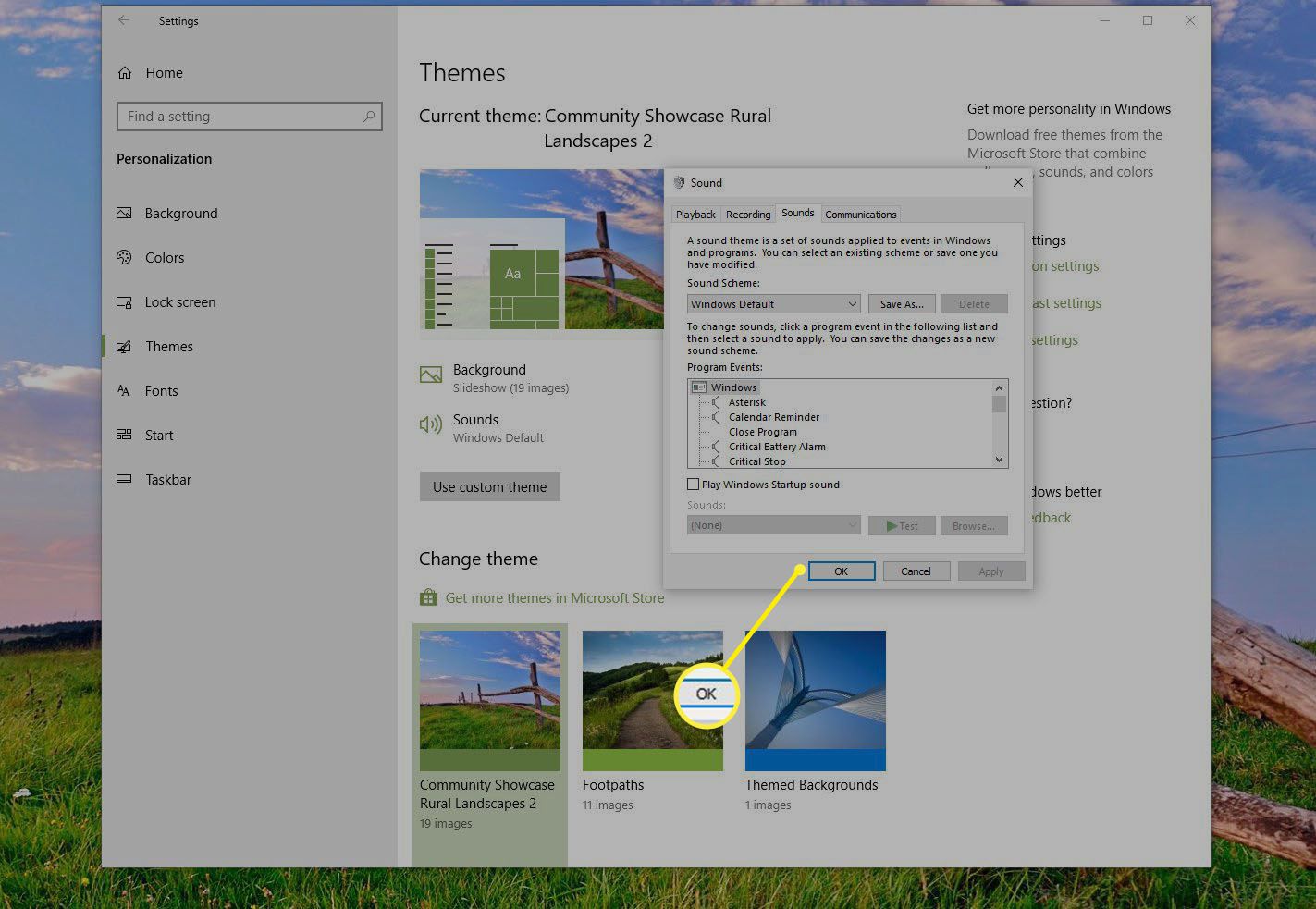The width and height of the screenshot is (1316, 909).
Task: Select Community Showcase Rural Landscapes 2 theme thumbnail
Action: pos(490,701)
